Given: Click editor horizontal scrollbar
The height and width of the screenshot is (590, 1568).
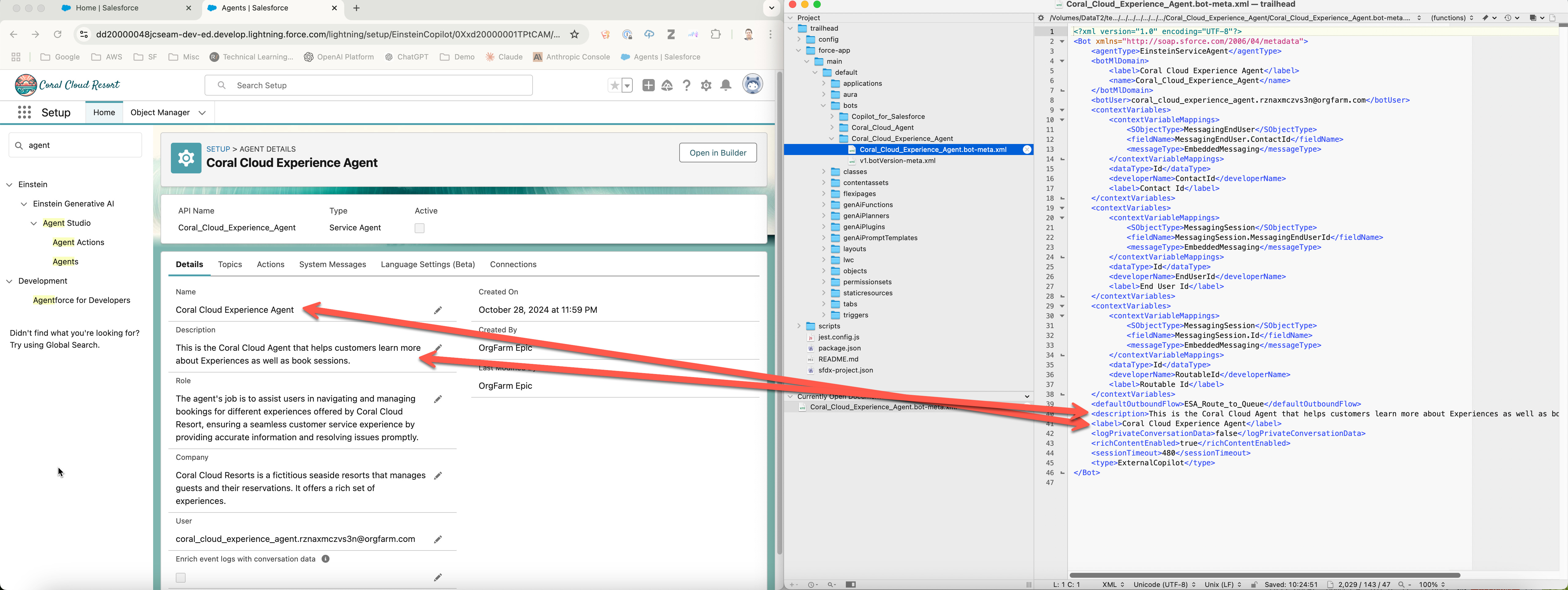Looking at the screenshot, I should (x=1264, y=575).
